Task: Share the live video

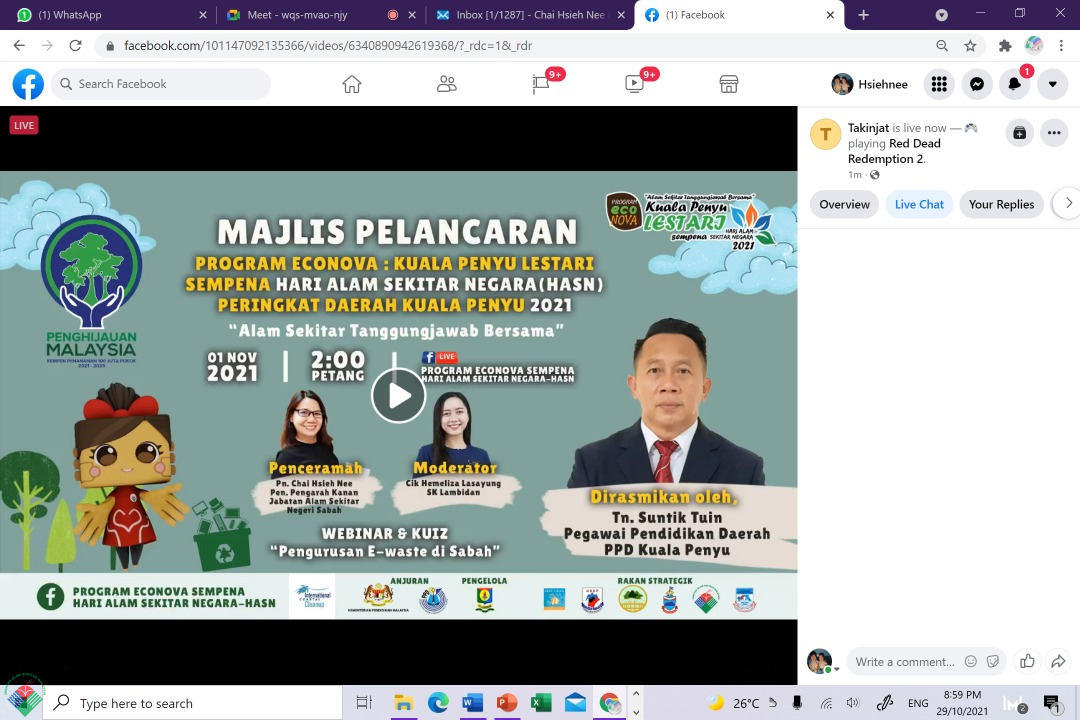Action: 1058,661
